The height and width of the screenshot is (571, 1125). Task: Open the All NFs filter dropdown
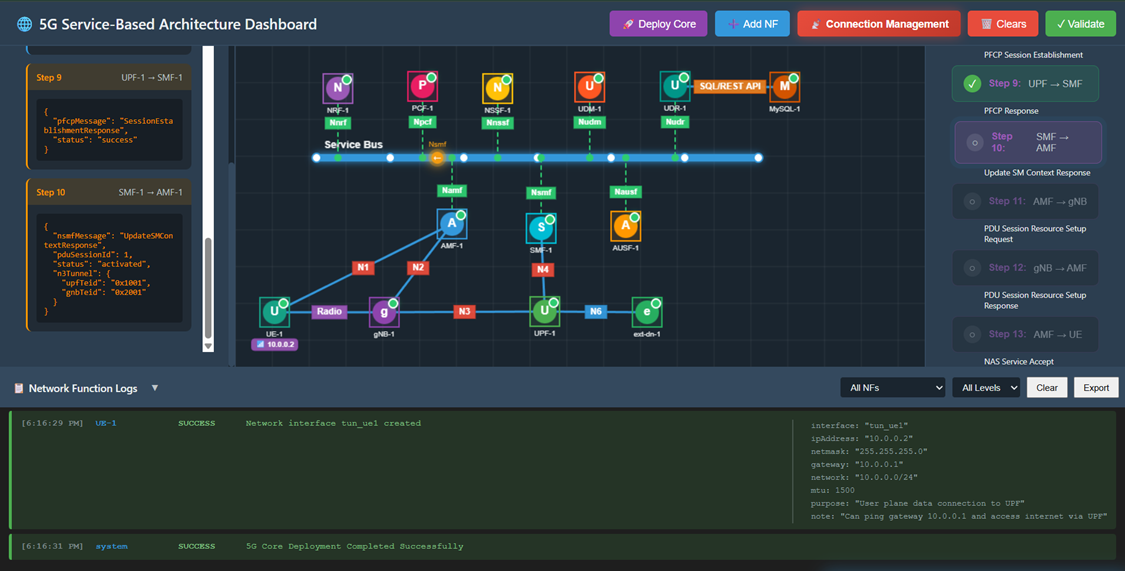pos(892,388)
